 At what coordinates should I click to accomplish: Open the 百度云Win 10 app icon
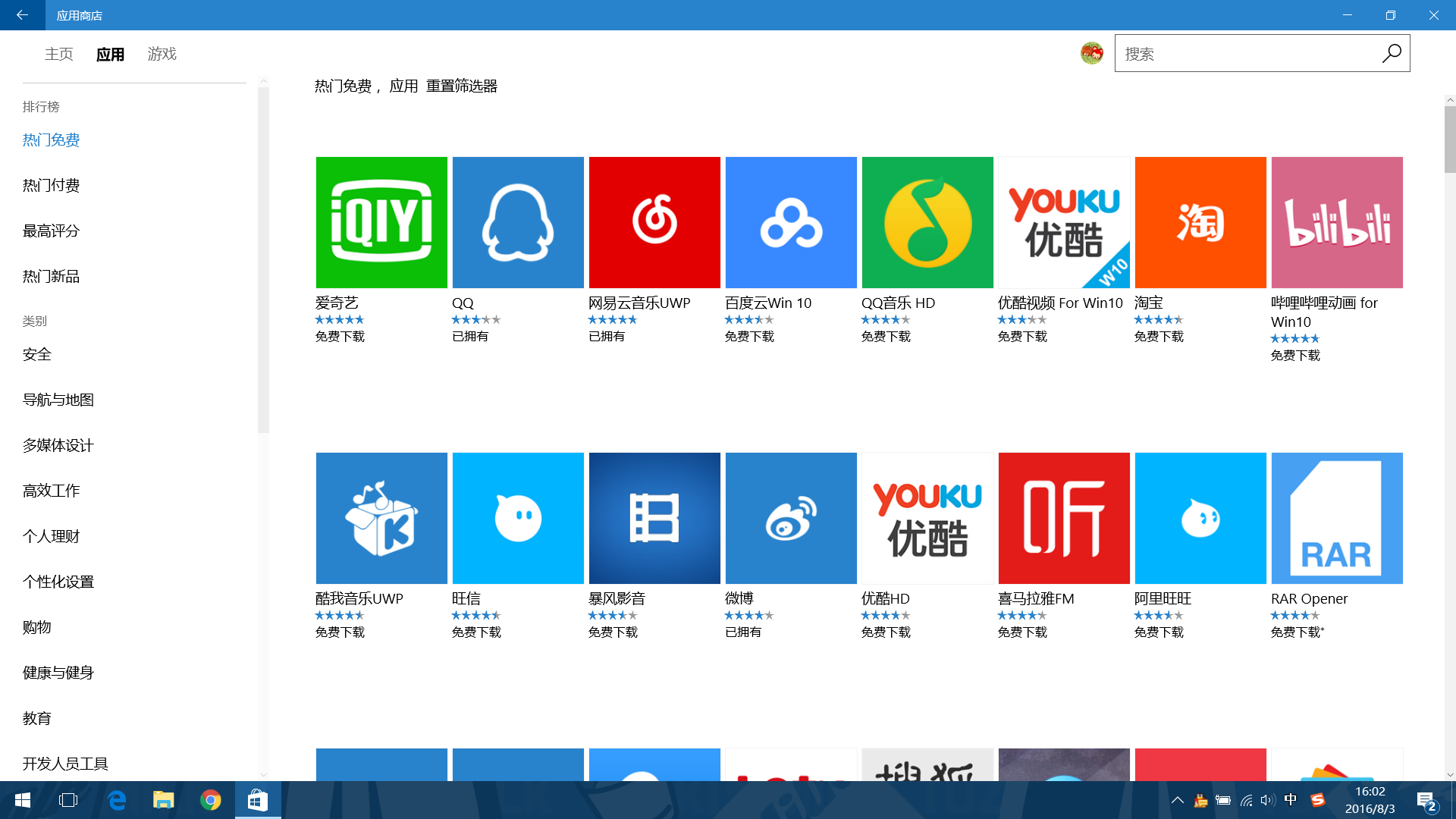pos(791,222)
